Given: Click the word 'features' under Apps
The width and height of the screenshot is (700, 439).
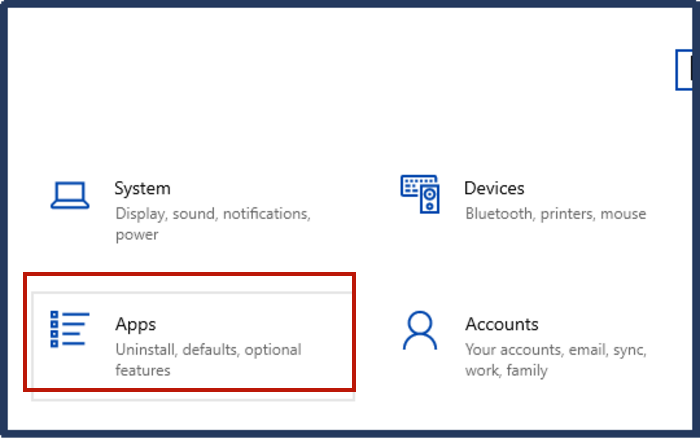Looking at the screenshot, I should pyautogui.click(x=143, y=371).
